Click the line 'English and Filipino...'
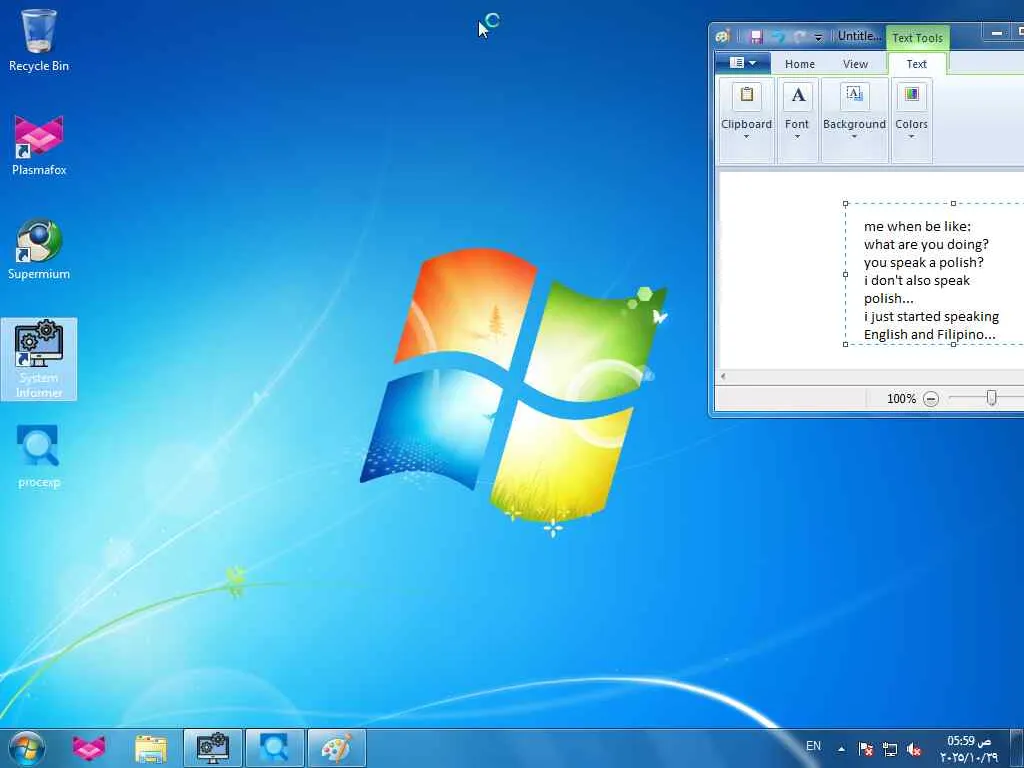The height and width of the screenshot is (768, 1024). click(x=929, y=334)
